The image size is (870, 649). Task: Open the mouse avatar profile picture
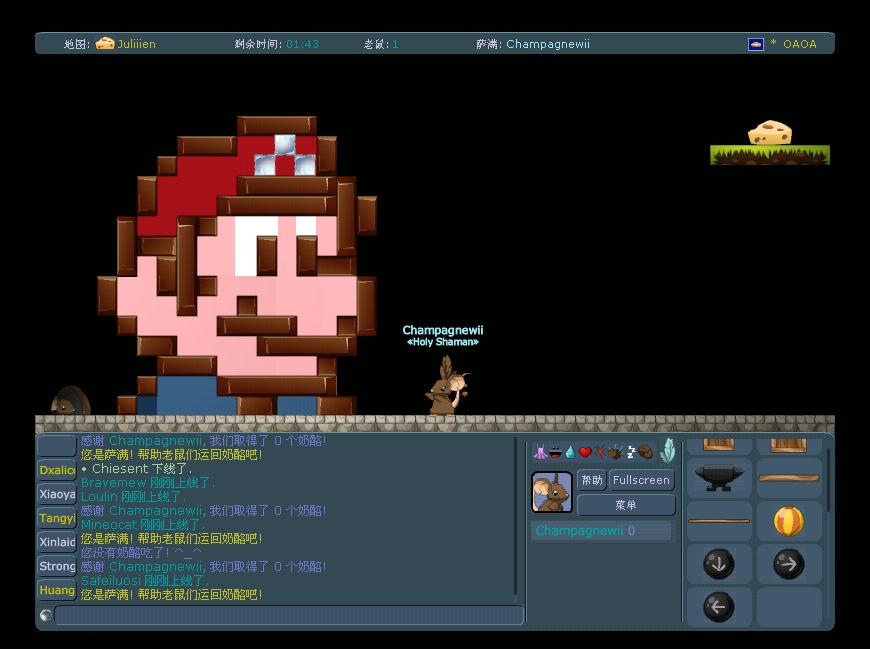pyautogui.click(x=552, y=491)
